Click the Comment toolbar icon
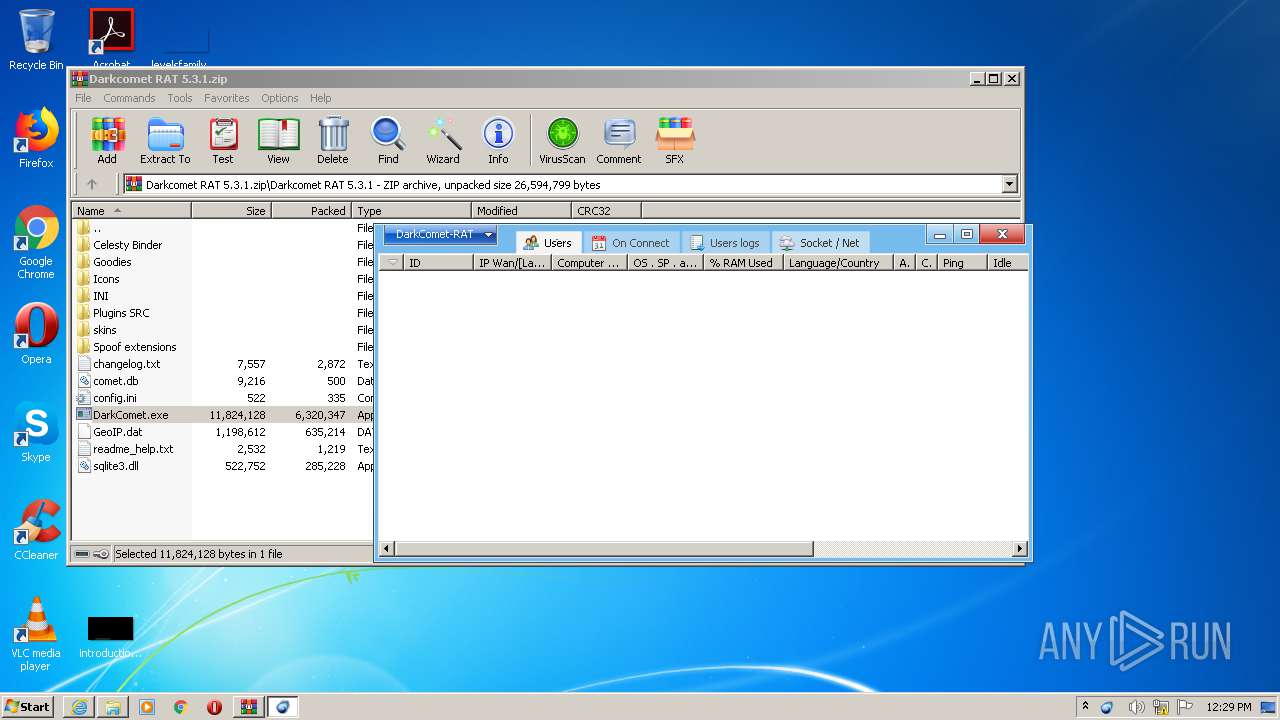 click(619, 140)
